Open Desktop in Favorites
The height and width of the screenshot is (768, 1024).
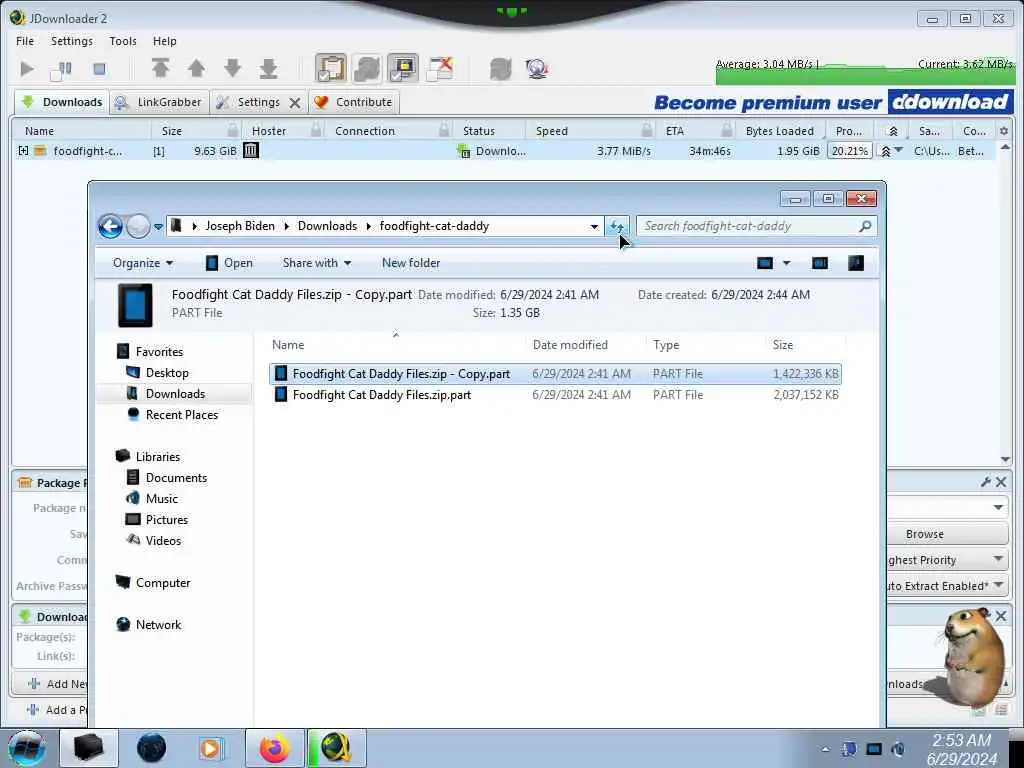click(x=167, y=372)
